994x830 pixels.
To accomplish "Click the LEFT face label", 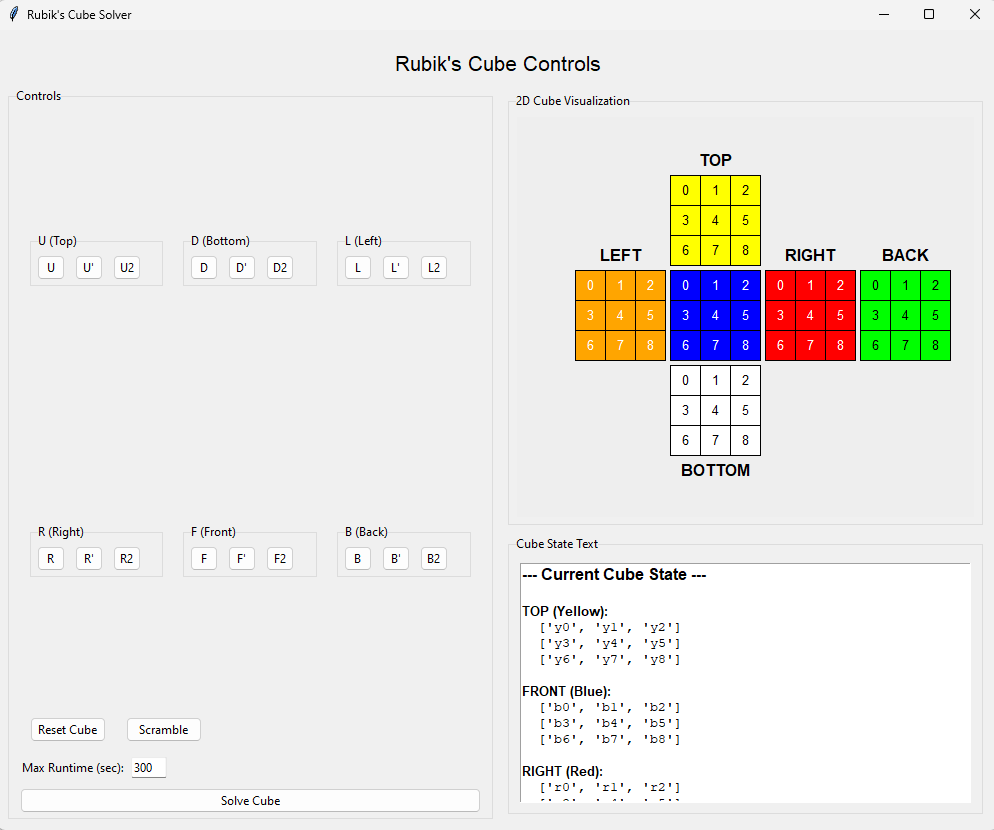I will point(621,256).
